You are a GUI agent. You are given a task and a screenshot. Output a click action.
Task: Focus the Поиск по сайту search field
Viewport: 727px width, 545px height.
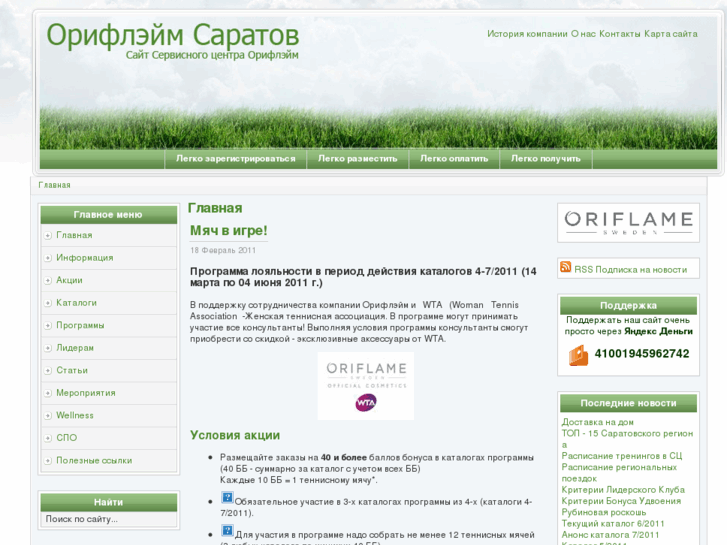tap(109, 519)
